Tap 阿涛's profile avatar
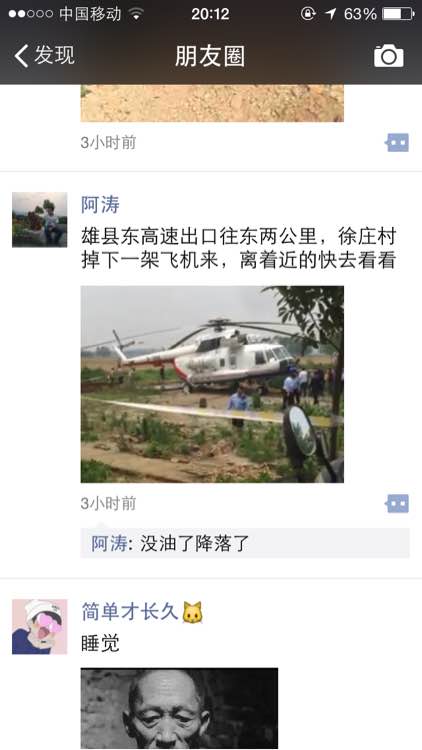This screenshot has height=750, width=422. pyautogui.click(x=40, y=220)
